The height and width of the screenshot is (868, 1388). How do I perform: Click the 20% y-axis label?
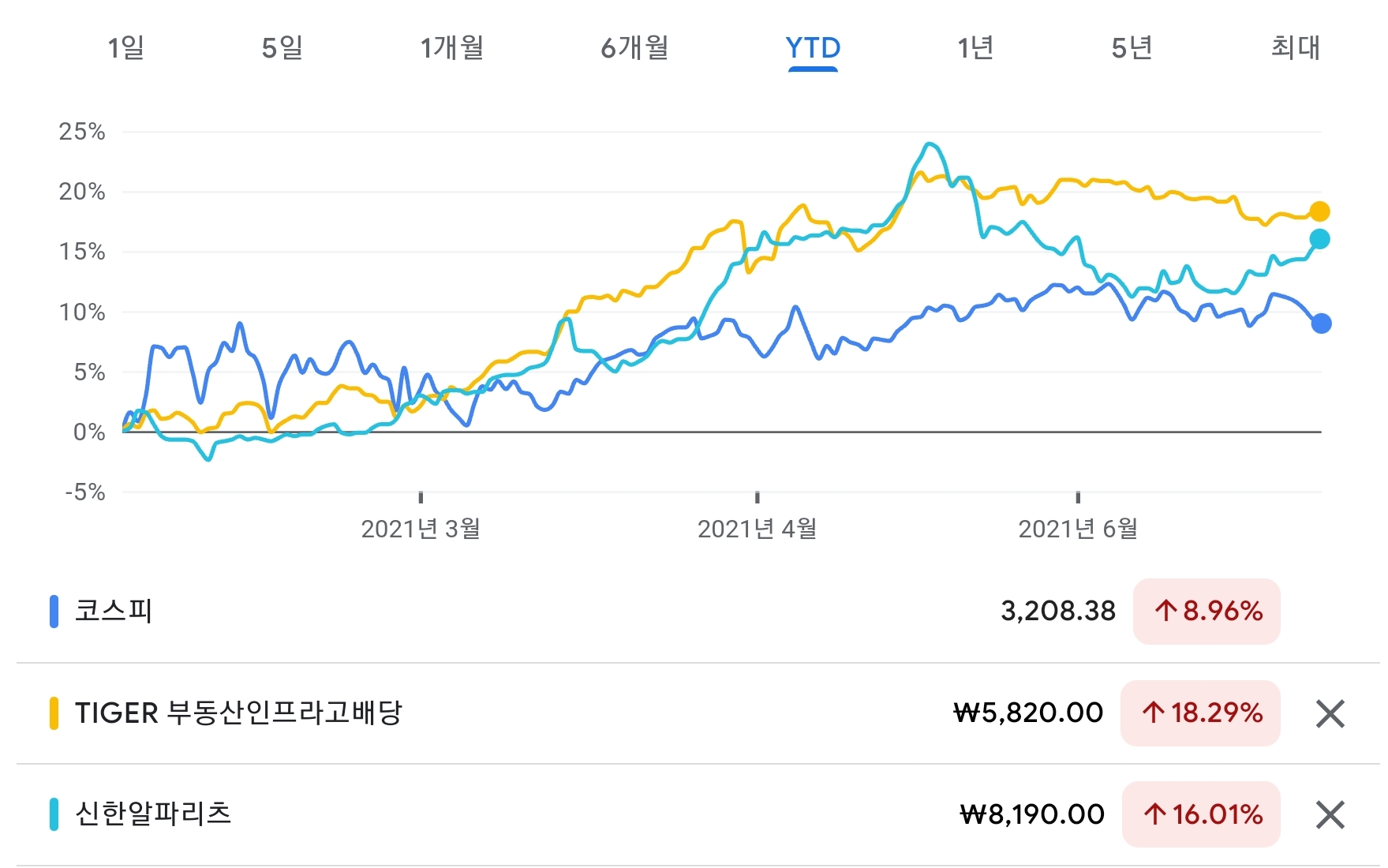tap(82, 192)
